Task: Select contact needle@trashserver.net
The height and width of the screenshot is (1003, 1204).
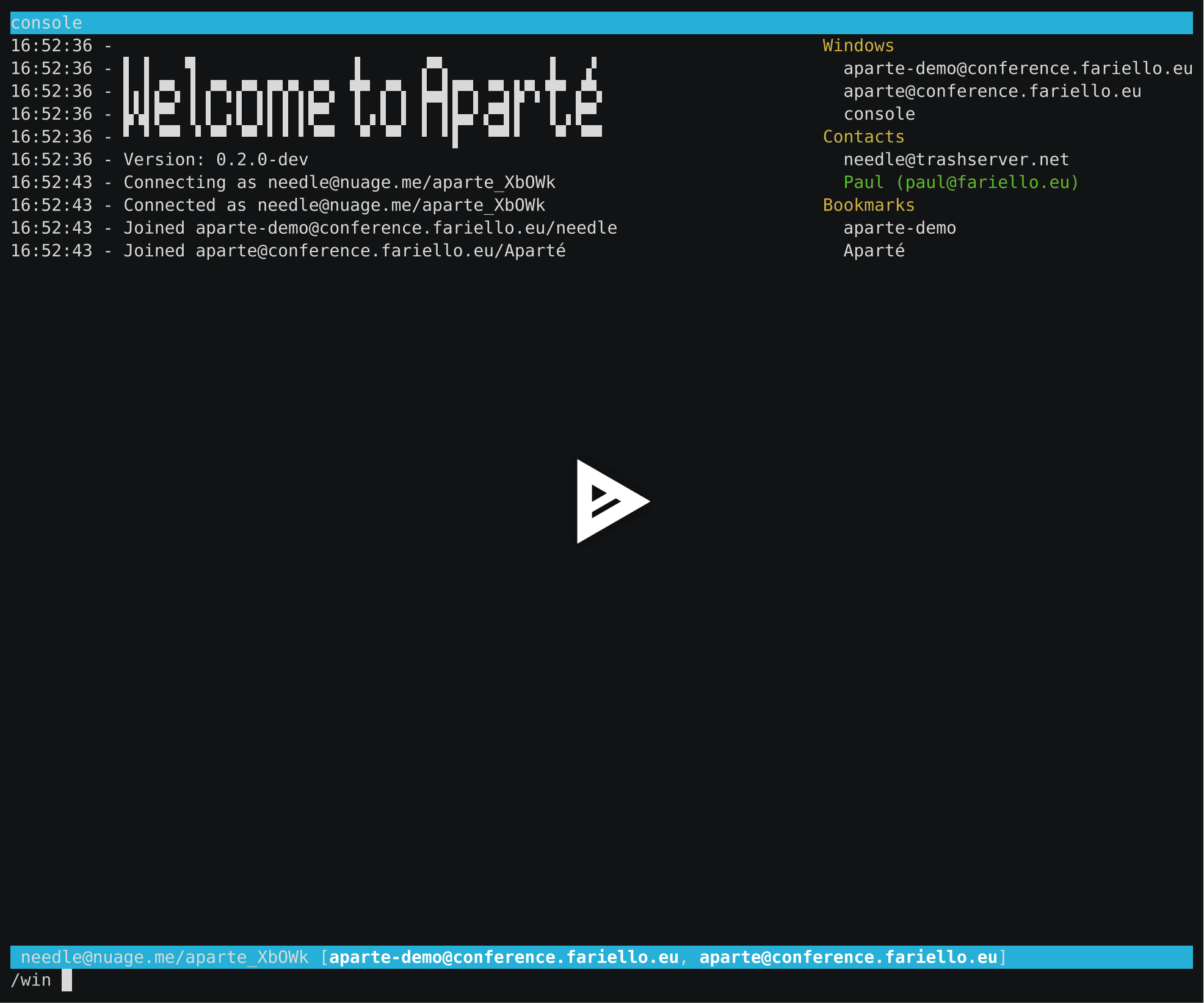Action: [x=956, y=159]
